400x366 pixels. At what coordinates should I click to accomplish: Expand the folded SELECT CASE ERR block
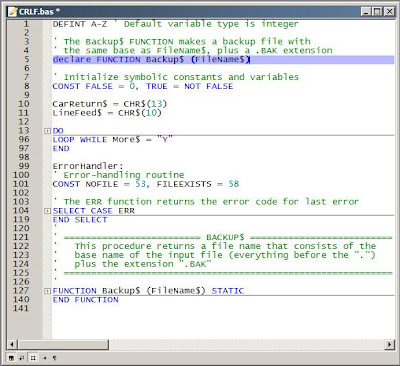click(x=47, y=211)
